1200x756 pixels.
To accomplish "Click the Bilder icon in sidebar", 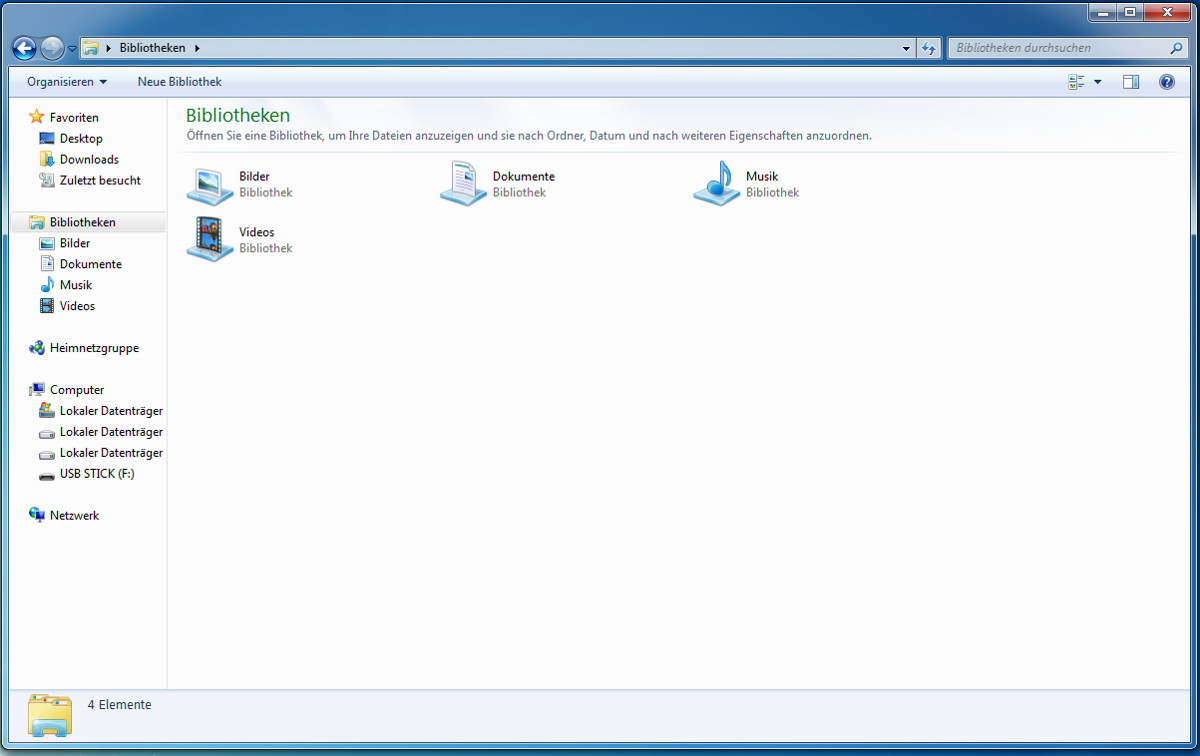I will tap(46, 244).
